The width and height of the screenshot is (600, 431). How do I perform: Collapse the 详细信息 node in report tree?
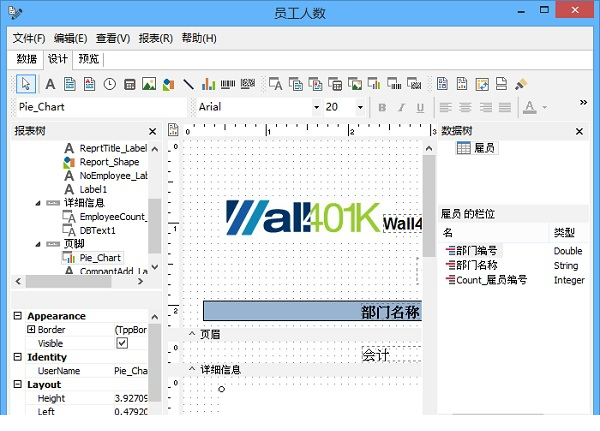point(38,203)
